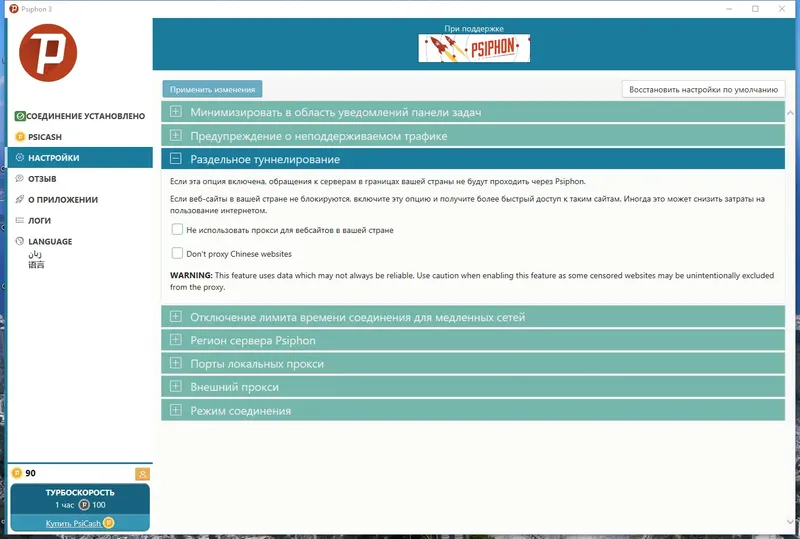Click the coin icon beside Купить PsiCash
This screenshot has width=800, height=539.
[x=108, y=523]
